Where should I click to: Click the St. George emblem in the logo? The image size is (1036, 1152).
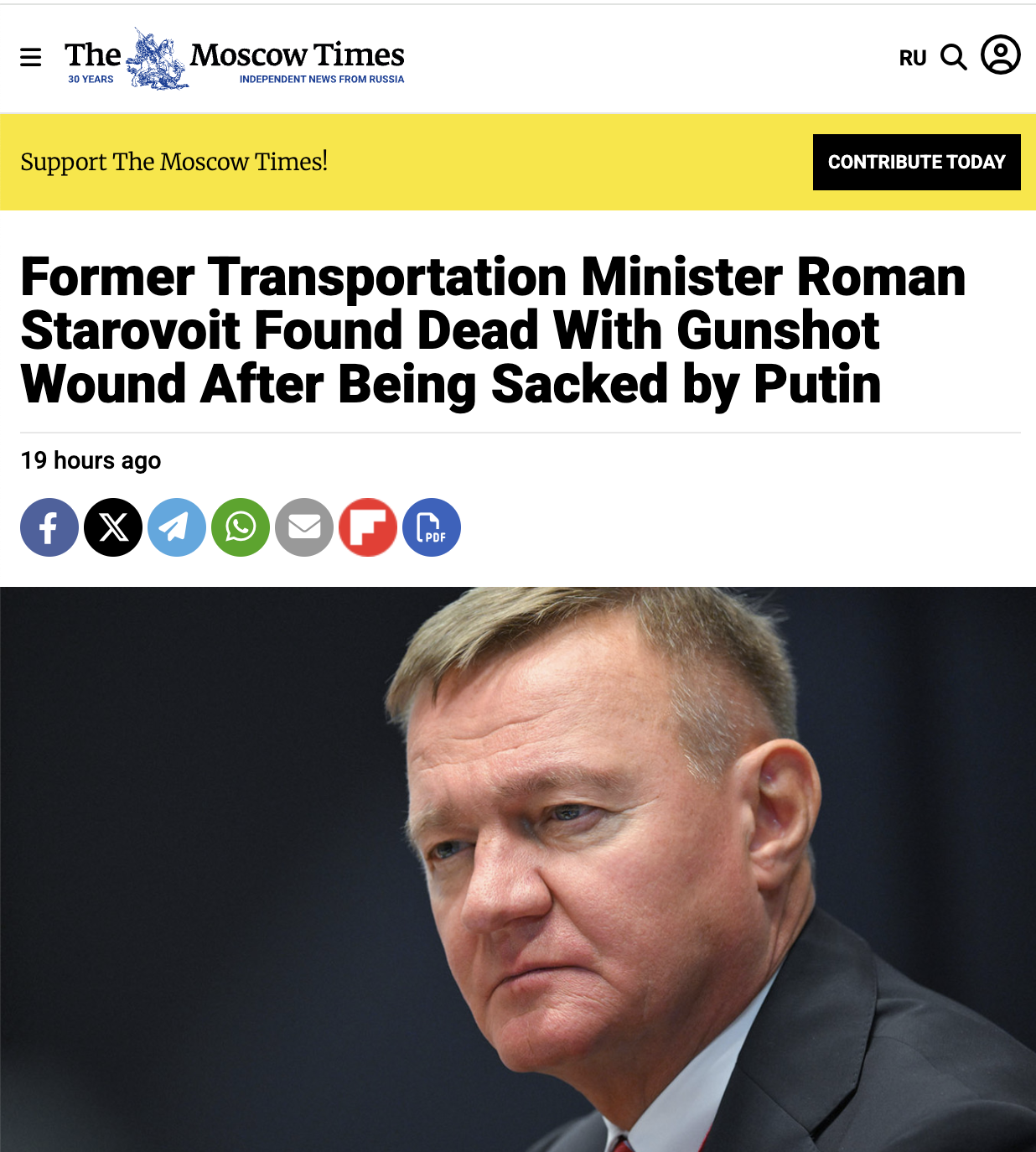157,60
